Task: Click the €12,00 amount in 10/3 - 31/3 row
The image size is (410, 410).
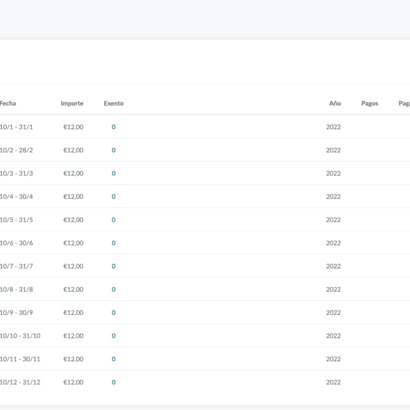Action: click(73, 173)
